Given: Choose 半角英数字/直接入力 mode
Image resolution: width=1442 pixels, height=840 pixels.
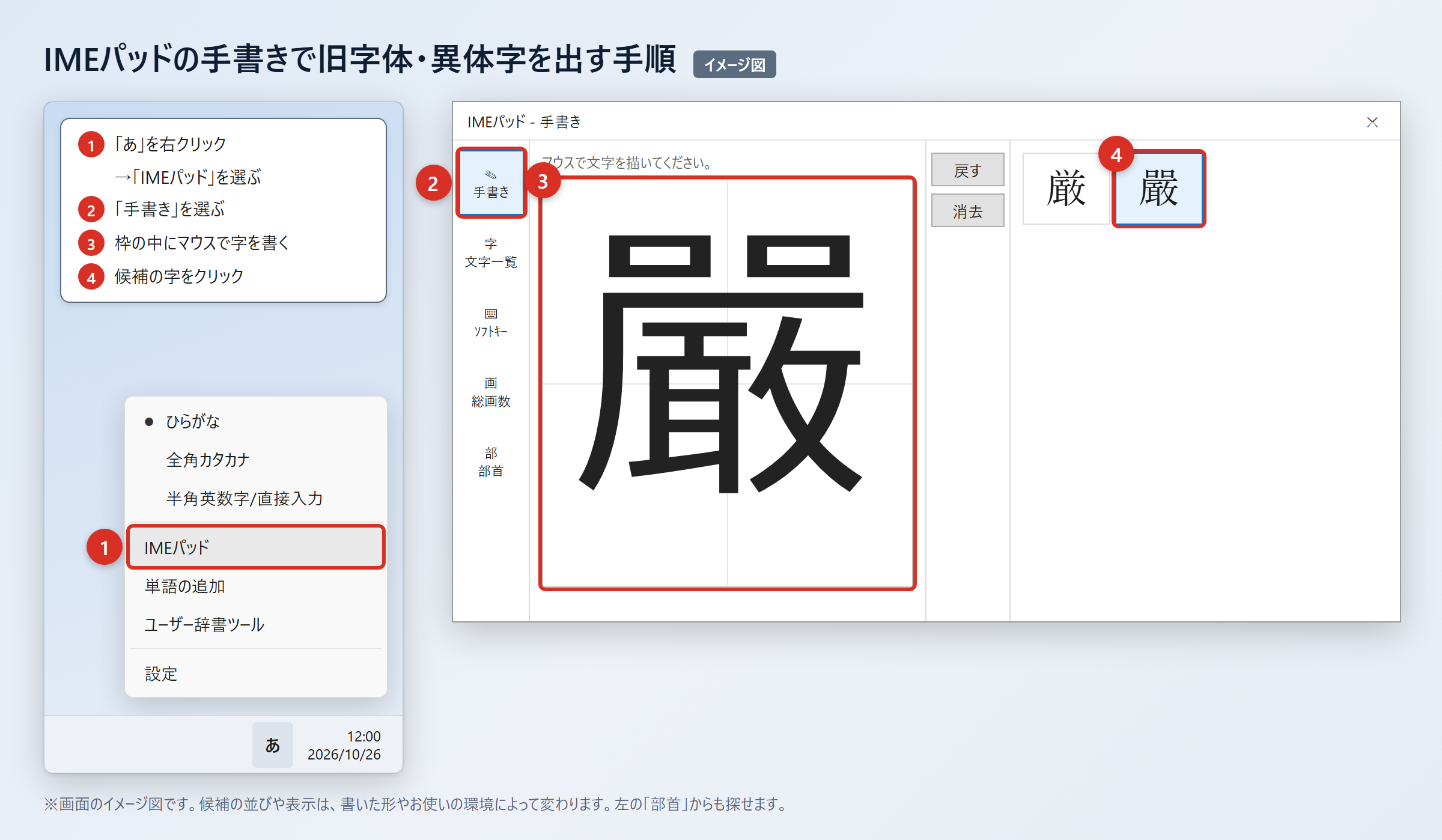Looking at the screenshot, I should point(256,498).
